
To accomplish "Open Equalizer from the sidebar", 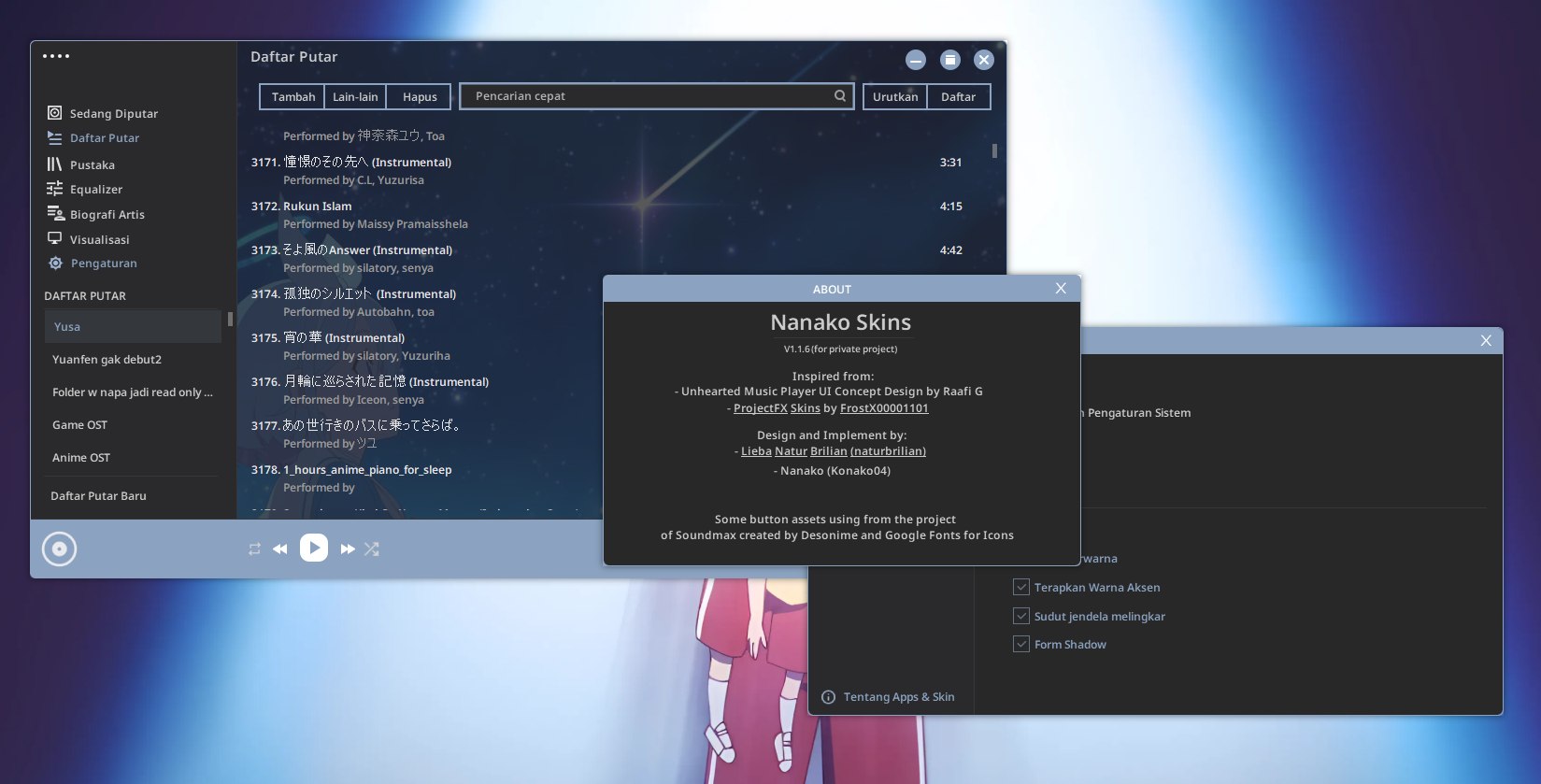I will [95, 190].
